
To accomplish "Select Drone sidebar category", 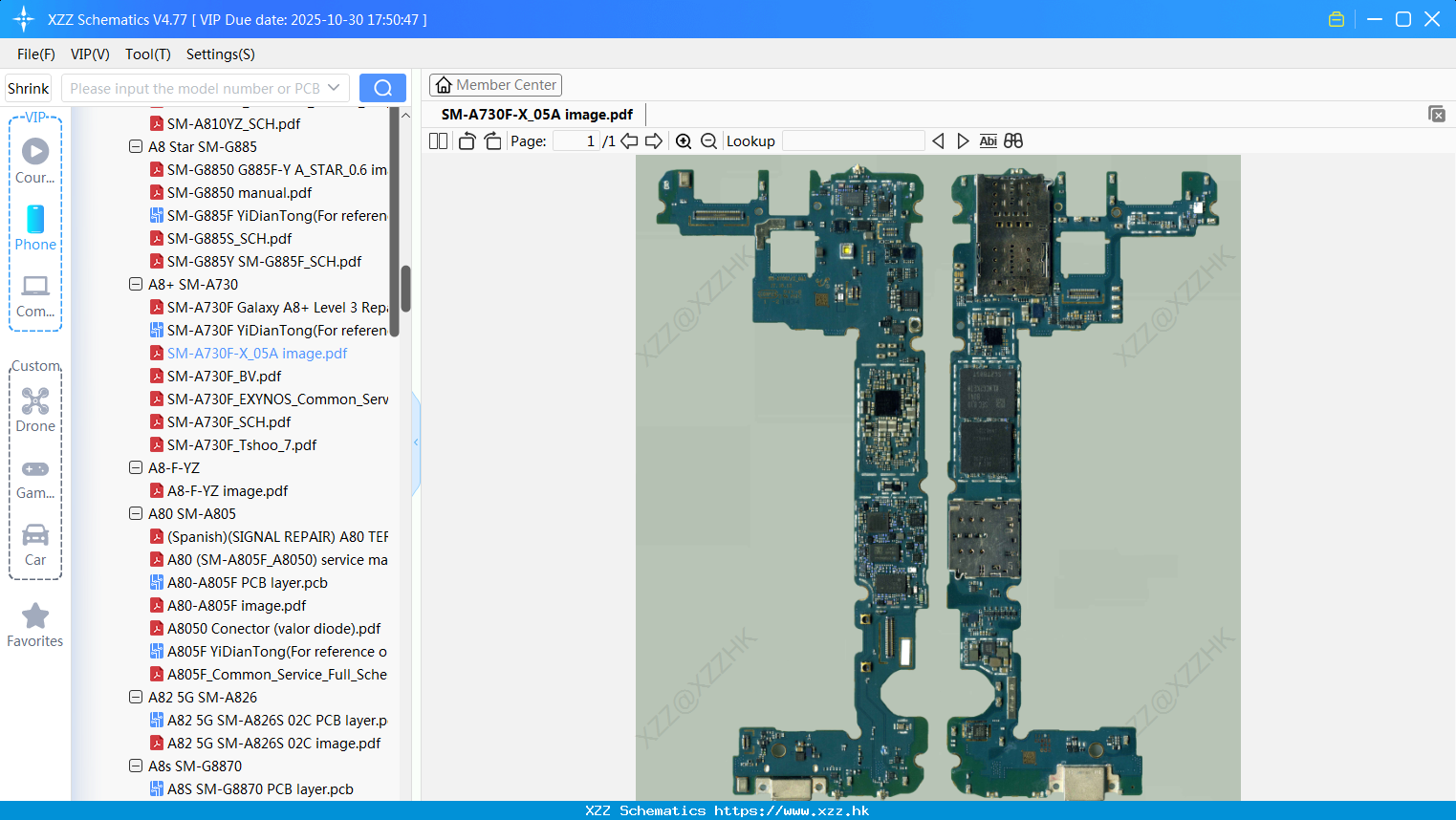I will (x=35, y=410).
